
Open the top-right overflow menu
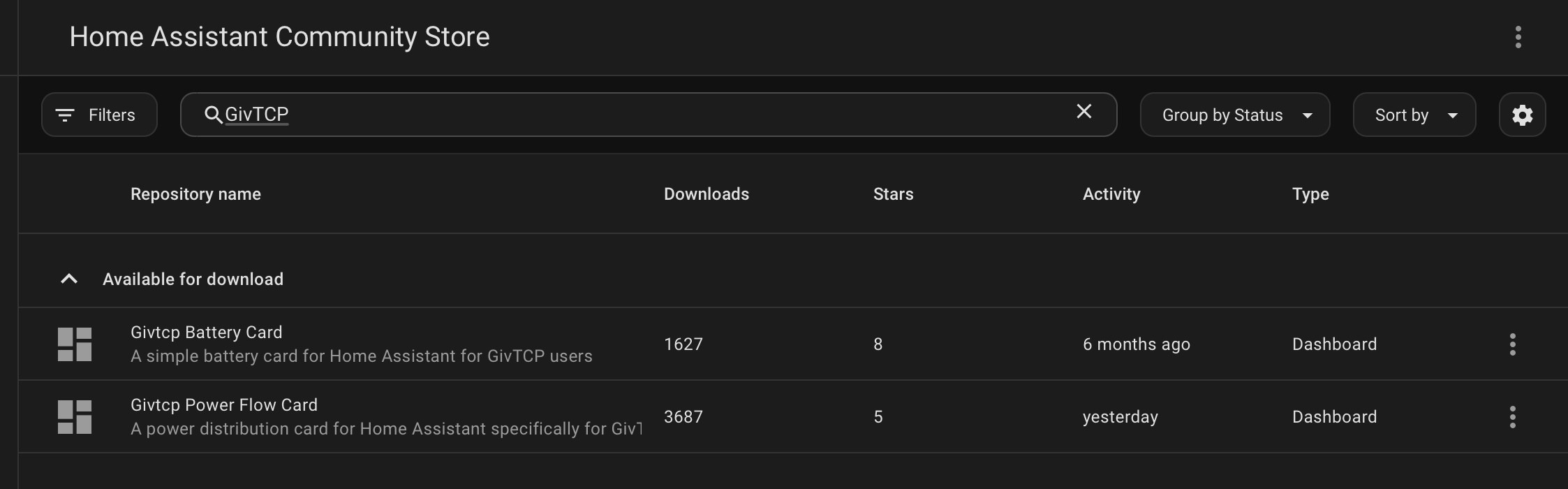(1518, 37)
